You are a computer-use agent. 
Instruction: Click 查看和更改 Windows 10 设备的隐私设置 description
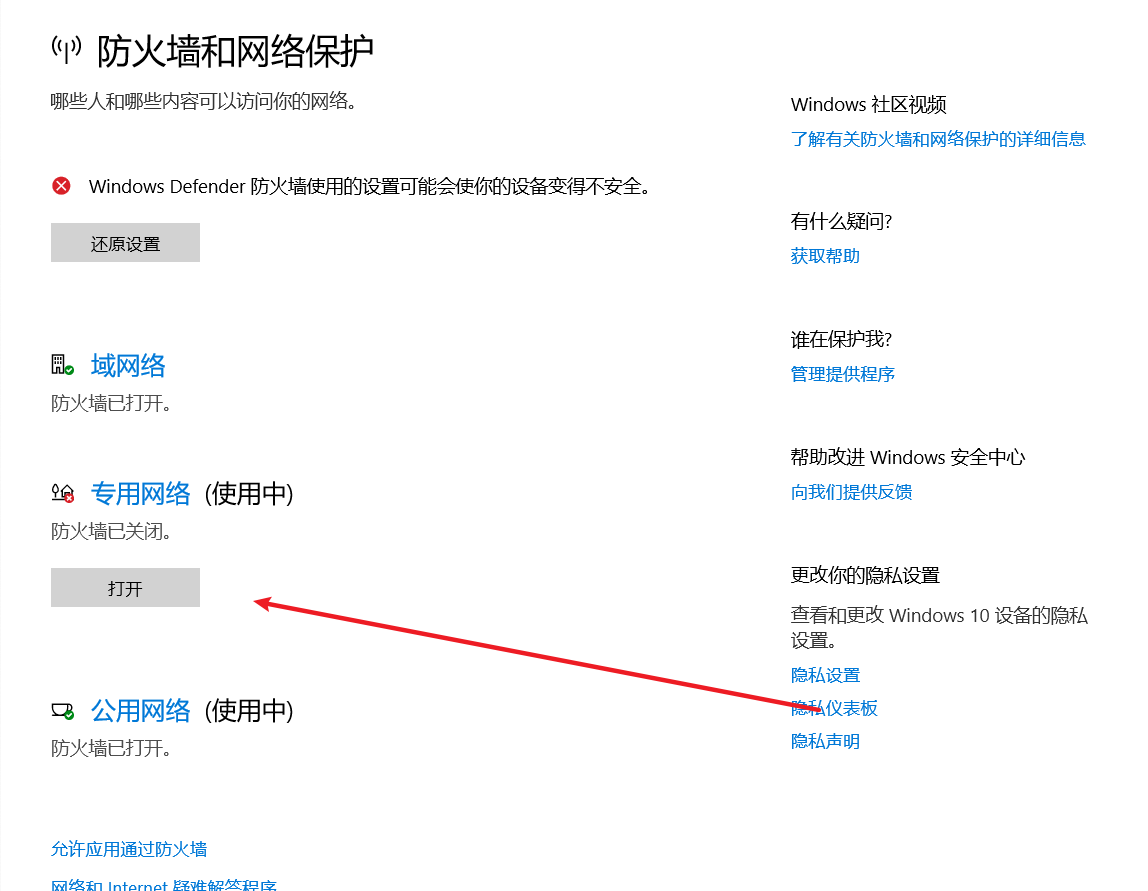coord(939,627)
